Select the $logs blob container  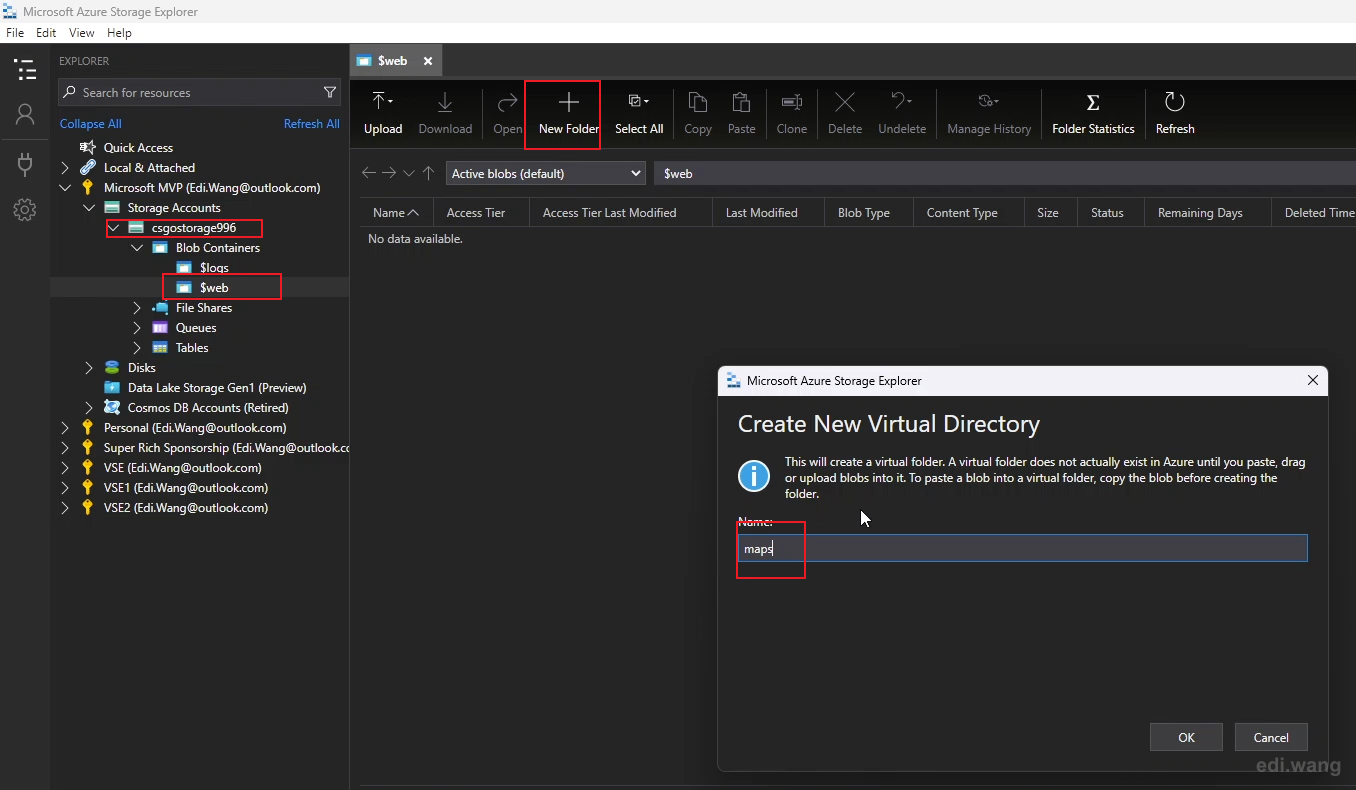pos(214,268)
